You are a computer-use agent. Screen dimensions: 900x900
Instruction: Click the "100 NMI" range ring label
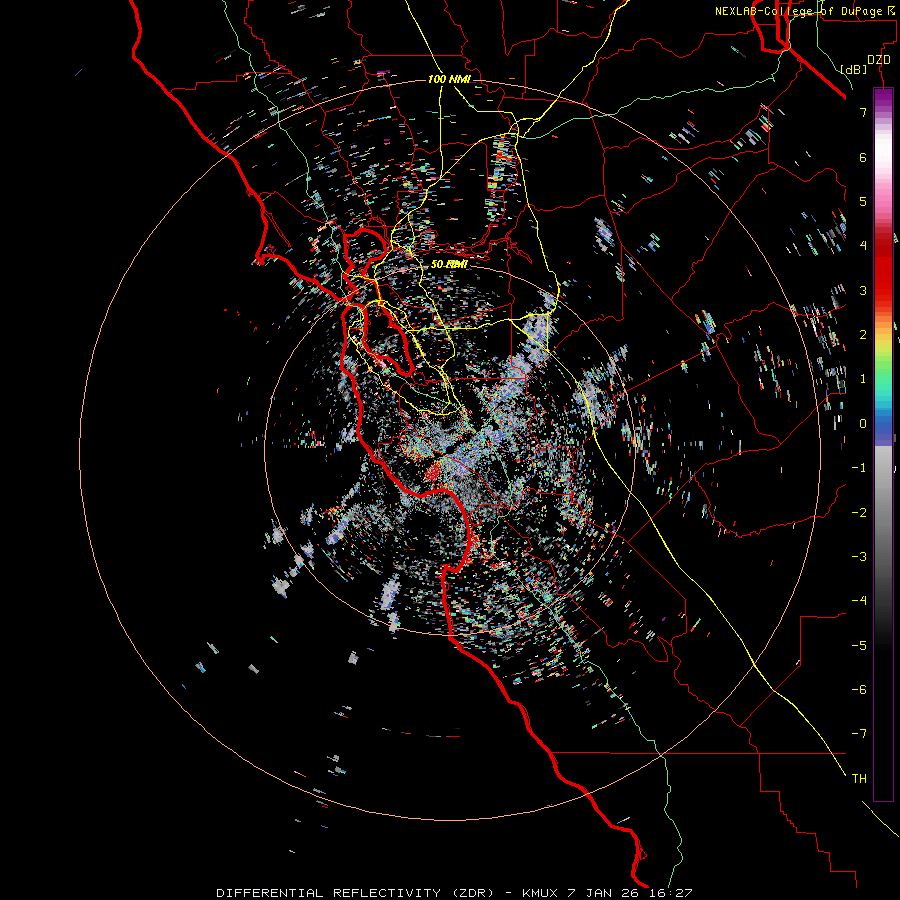(449, 79)
